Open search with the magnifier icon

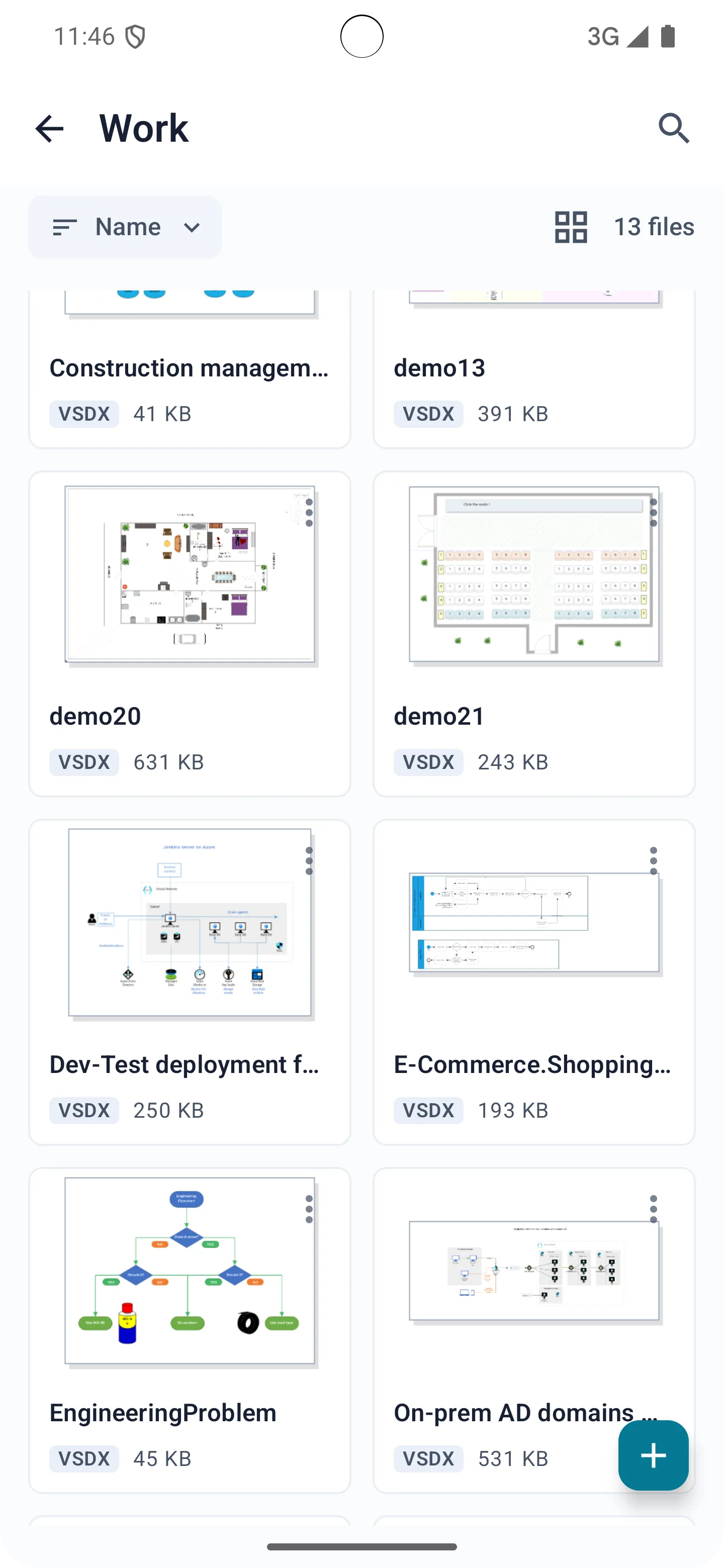(674, 129)
